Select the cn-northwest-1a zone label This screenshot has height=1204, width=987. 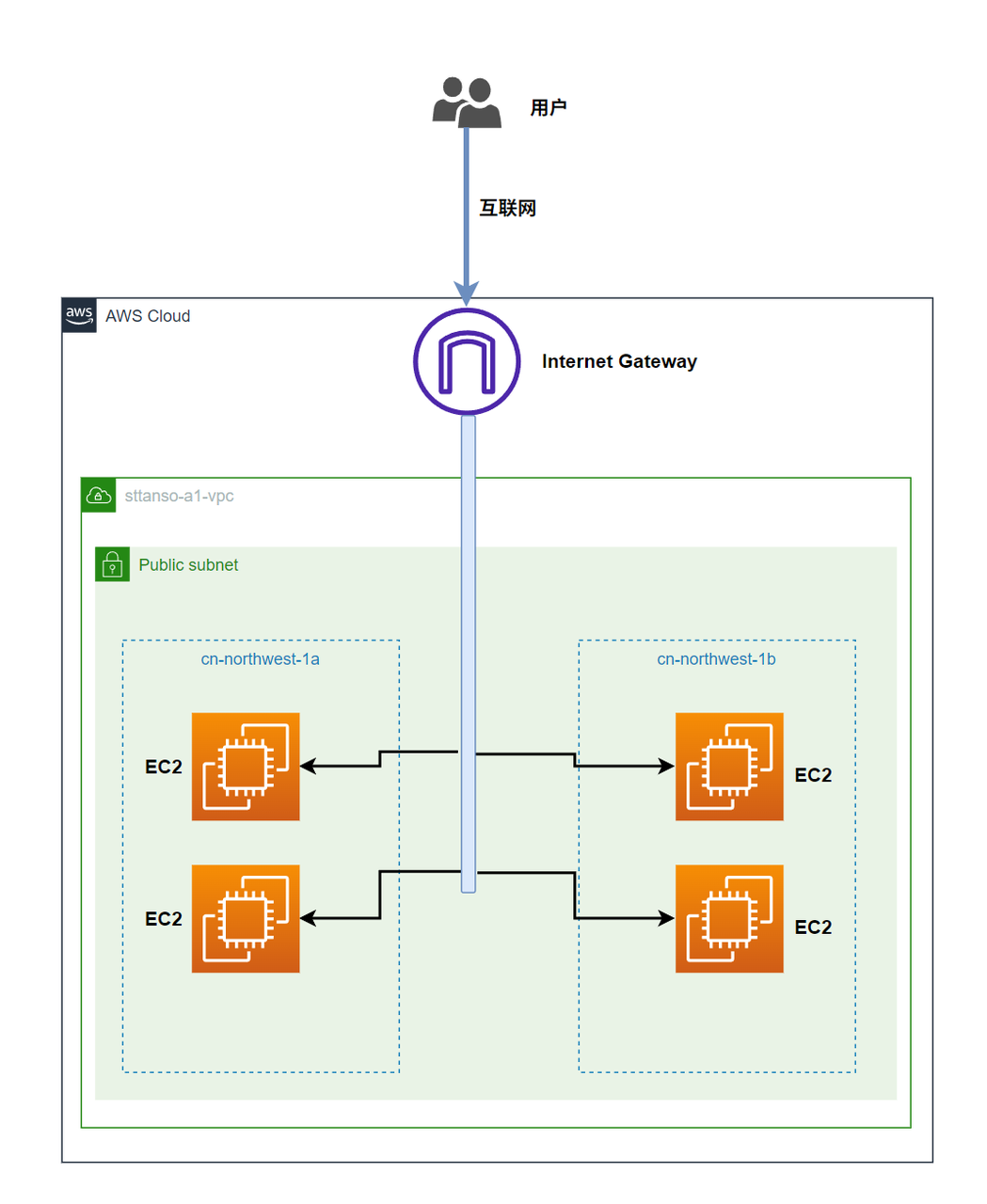pos(261,659)
